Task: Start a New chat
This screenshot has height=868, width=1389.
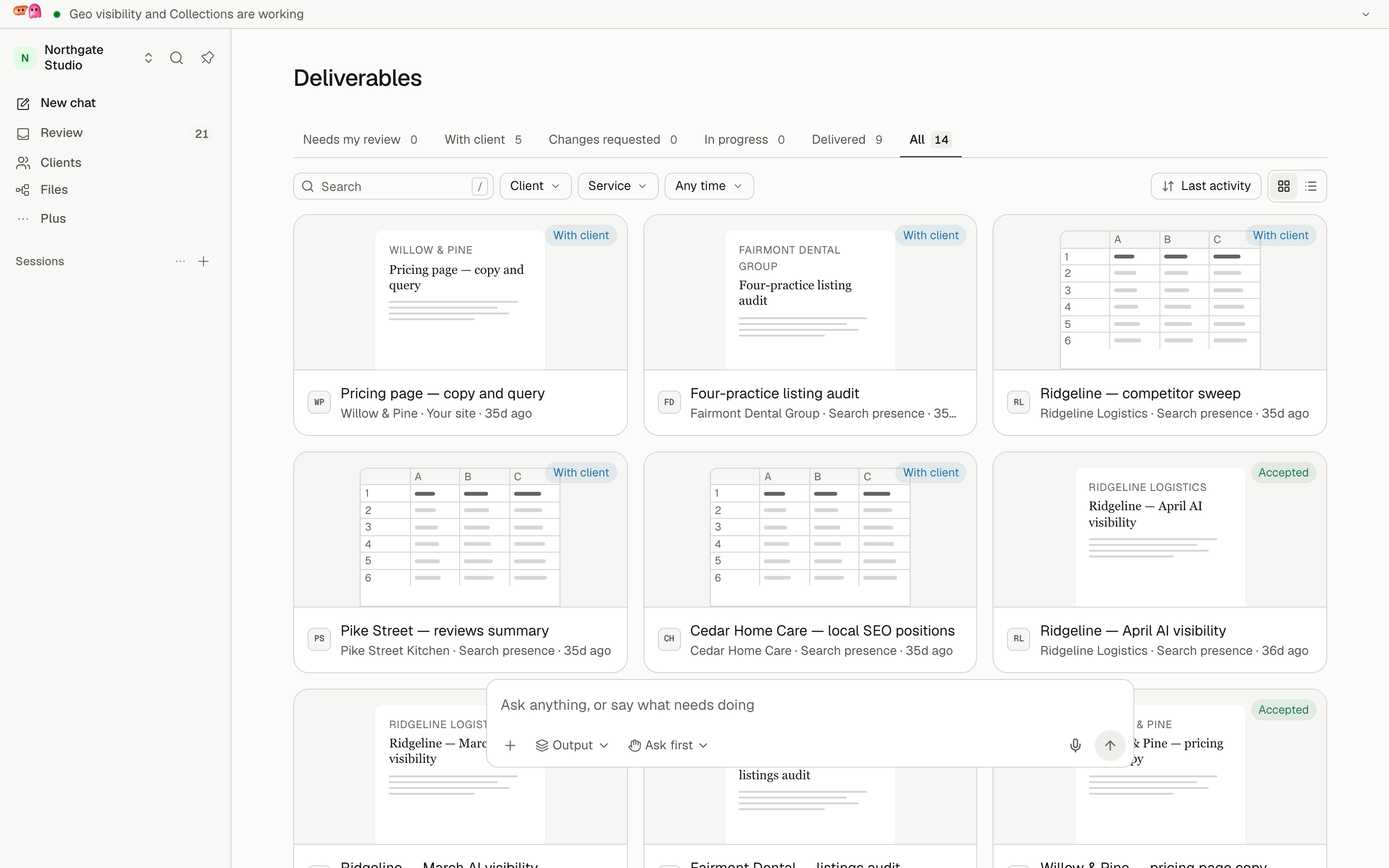Action: tap(115, 103)
